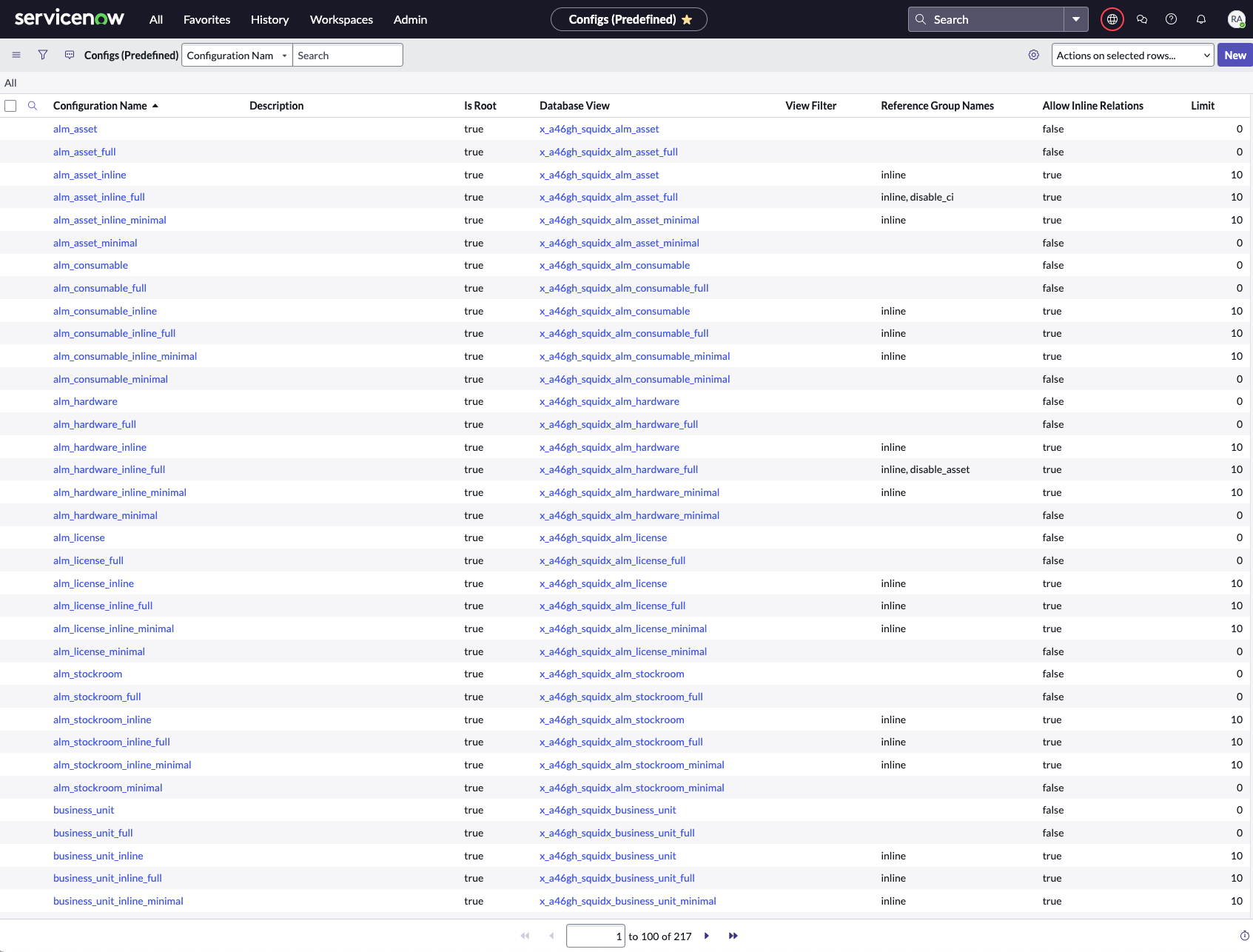This screenshot has width=1253, height=952.
Task: Toggle the favorite star on Configs (Predefined)
Action: coord(687,19)
